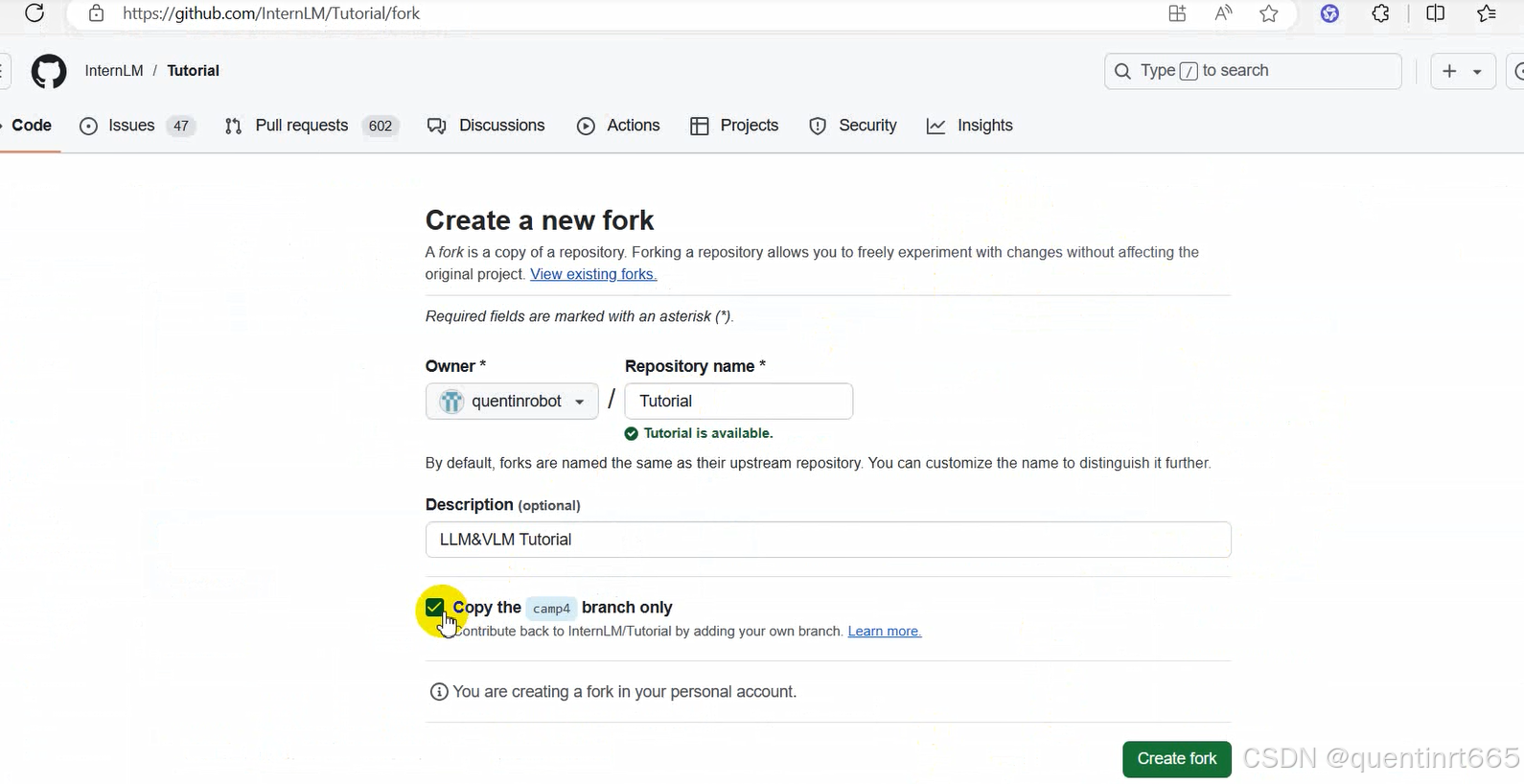Screen dimensions: 1524x784
Task: Click the quentinrobot avatar icon
Action: [451, 402]
